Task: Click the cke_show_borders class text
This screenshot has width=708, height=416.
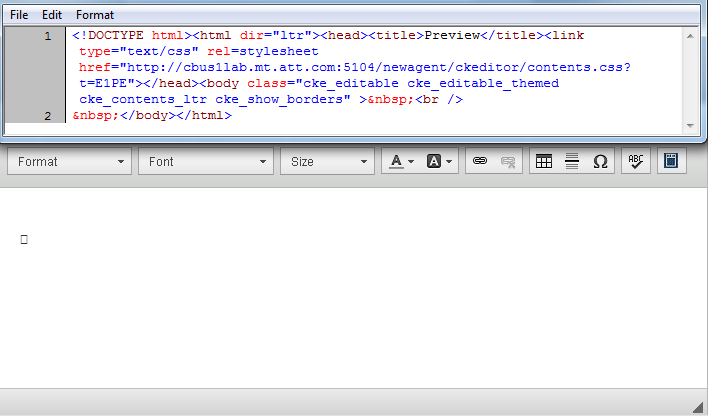Action: [279, 99]
